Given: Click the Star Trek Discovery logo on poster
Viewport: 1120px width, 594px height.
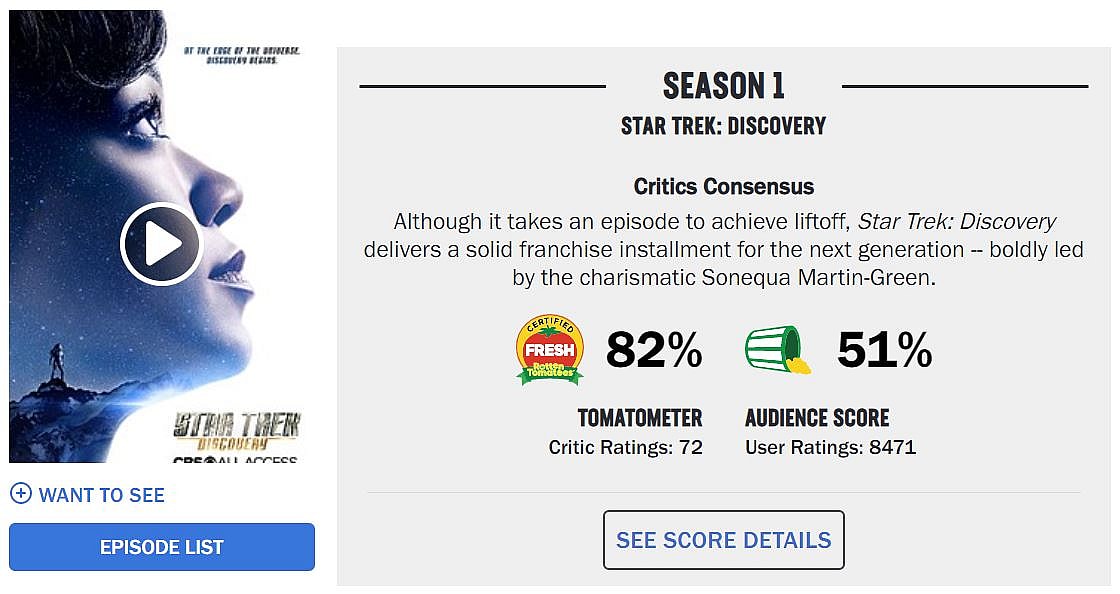Looking at the screenshot, I should tap(237, 429).
